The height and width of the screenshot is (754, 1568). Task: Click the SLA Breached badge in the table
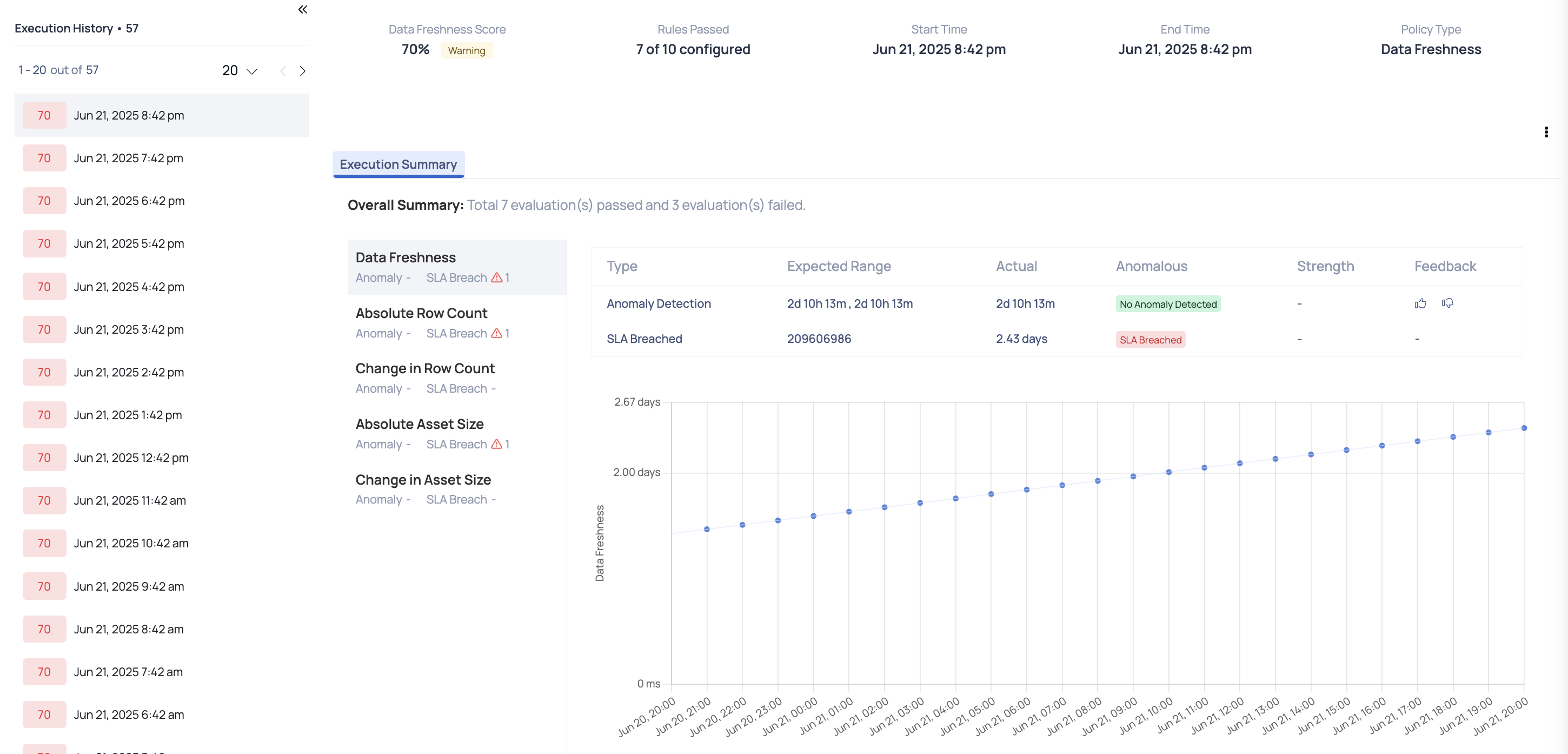[x=1151, y=339]
